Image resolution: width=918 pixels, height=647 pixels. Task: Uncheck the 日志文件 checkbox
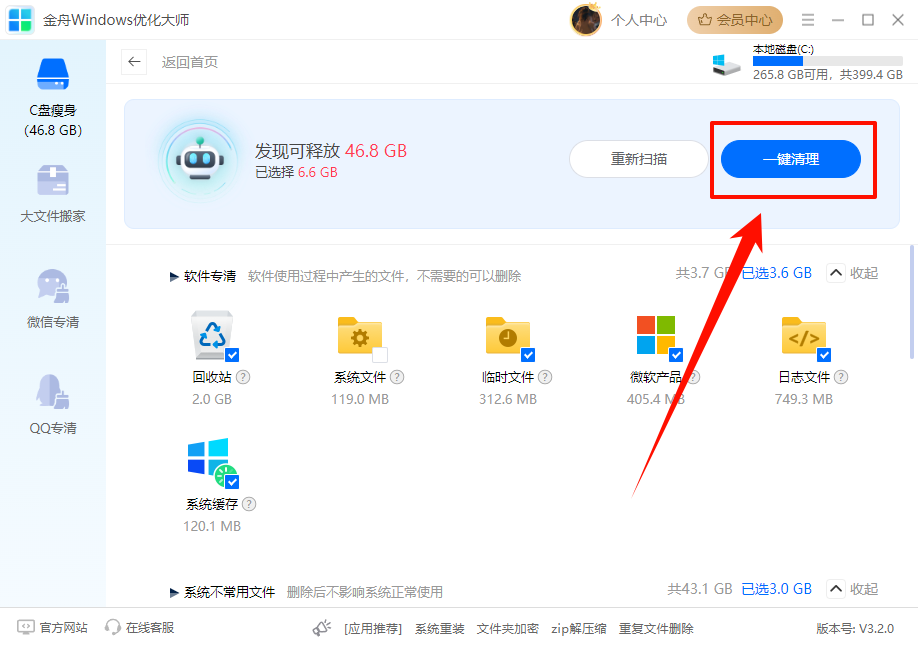point(824,355)
